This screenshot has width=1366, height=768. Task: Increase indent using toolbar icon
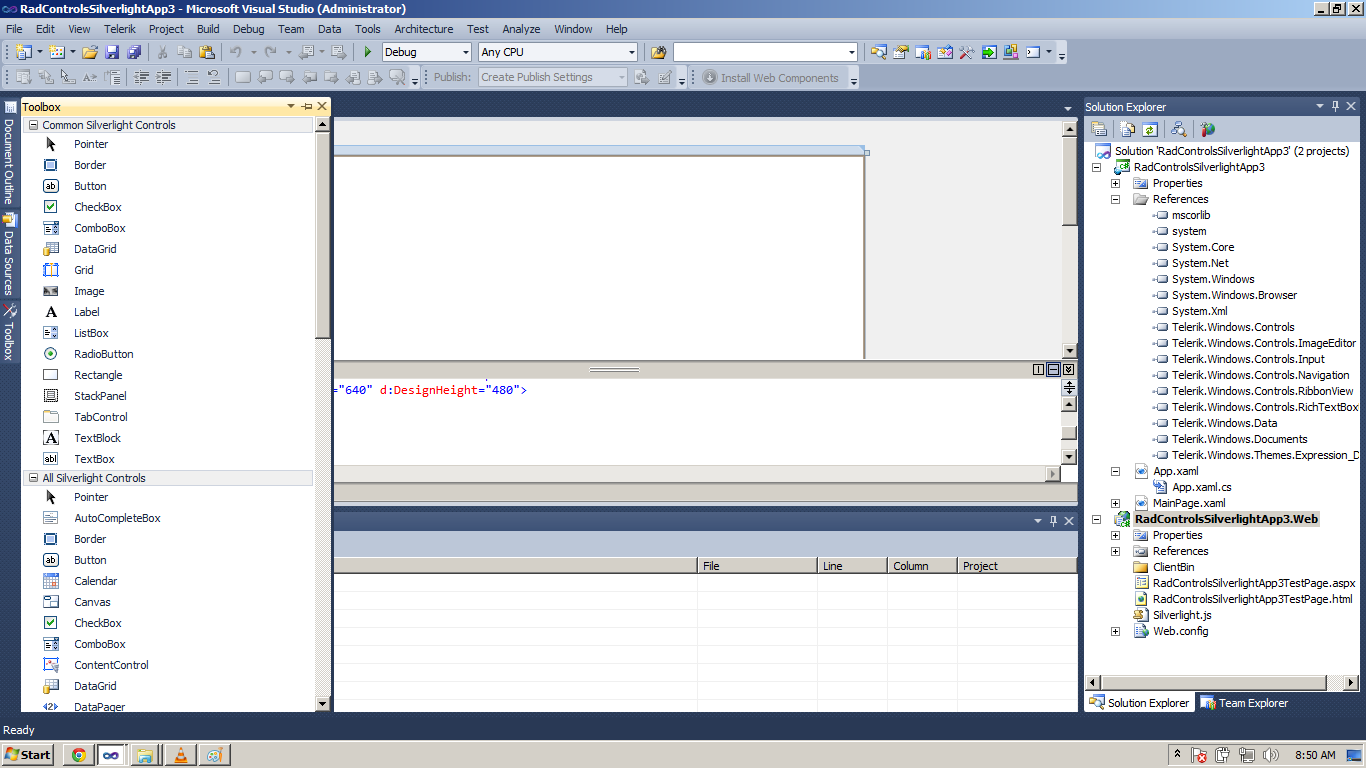[164, 77]
